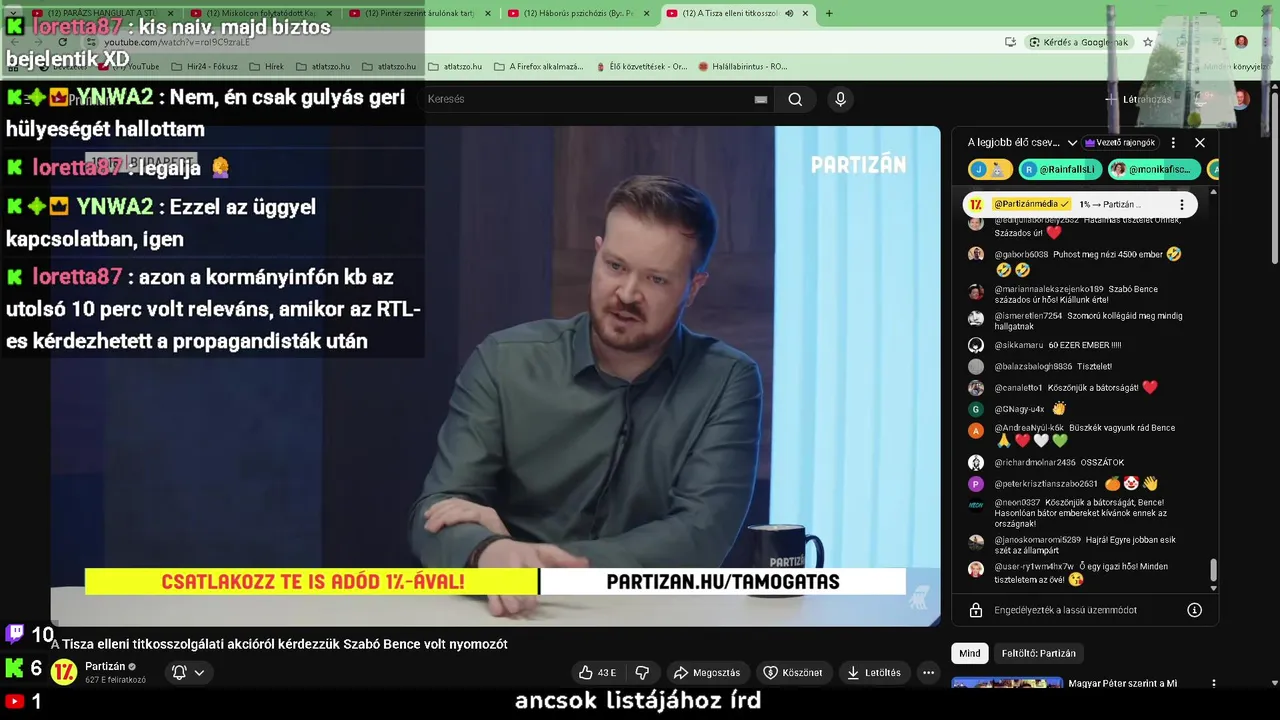
Task: Select the 'Mind' filter chip
Action: pos(970,653)
